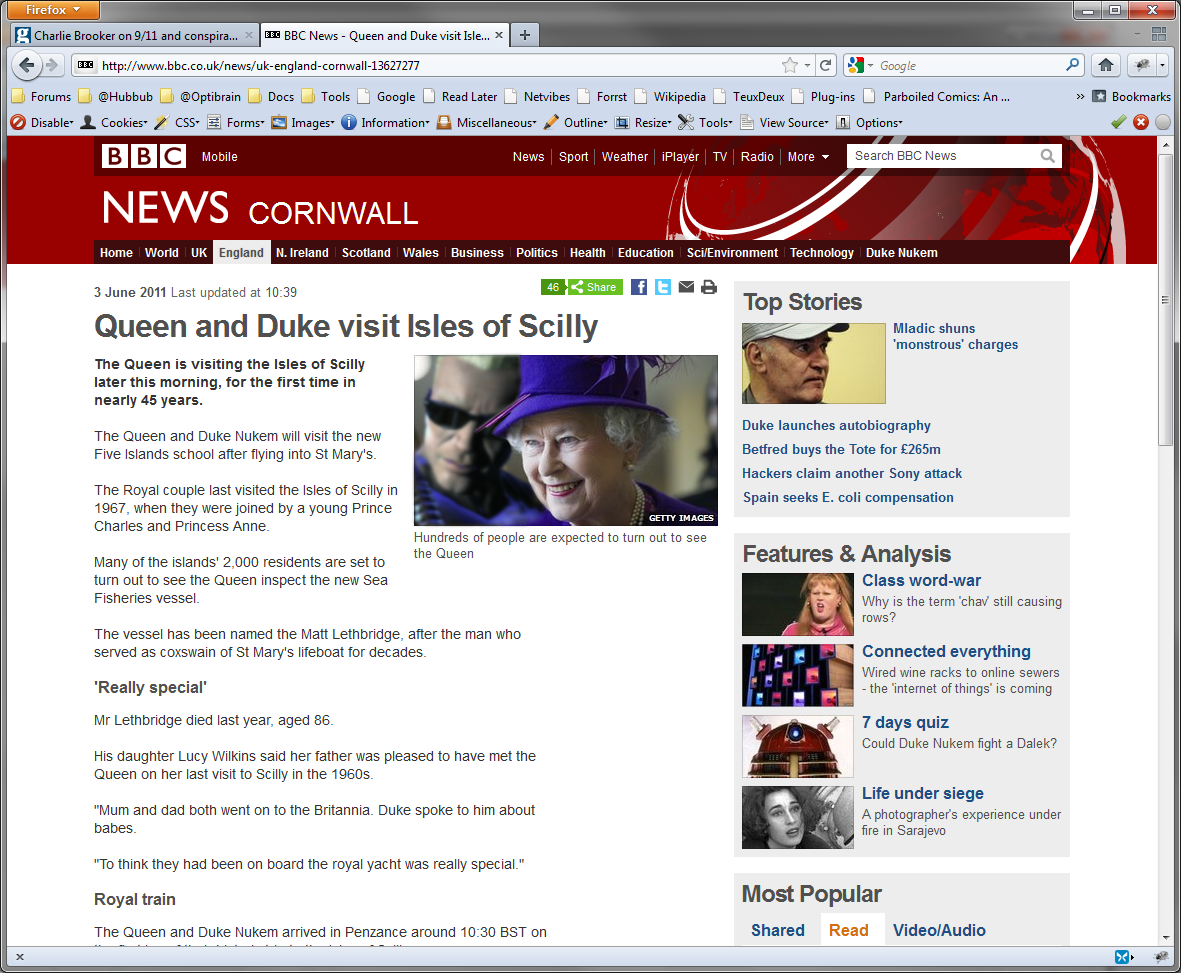Click the scrollbar down arrow
Image resolution: width=1181 pixels, height=973 pixels.
click(1165, 938)
